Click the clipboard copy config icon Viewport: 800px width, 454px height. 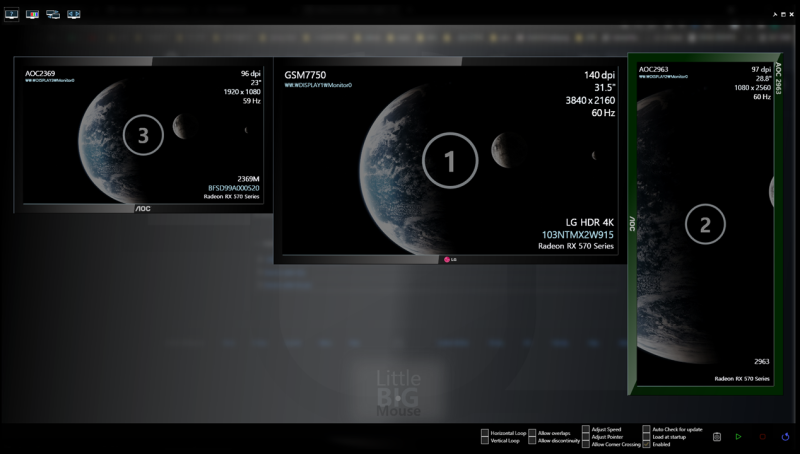click(x=717, y=437)
